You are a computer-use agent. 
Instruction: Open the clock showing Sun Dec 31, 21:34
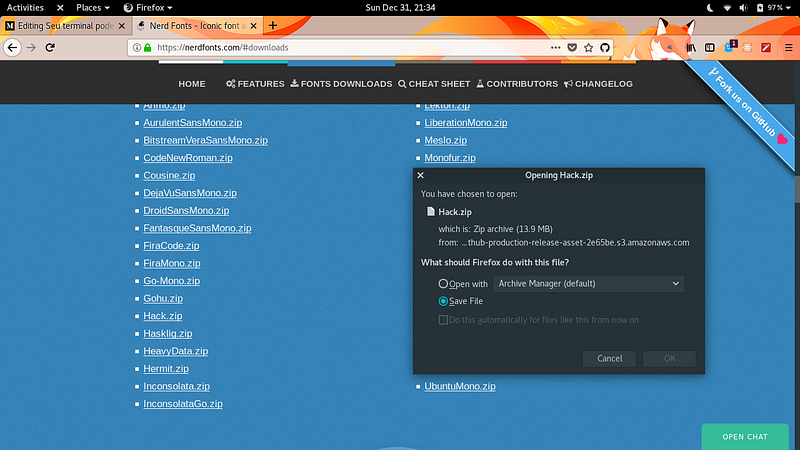pos(400,8)
